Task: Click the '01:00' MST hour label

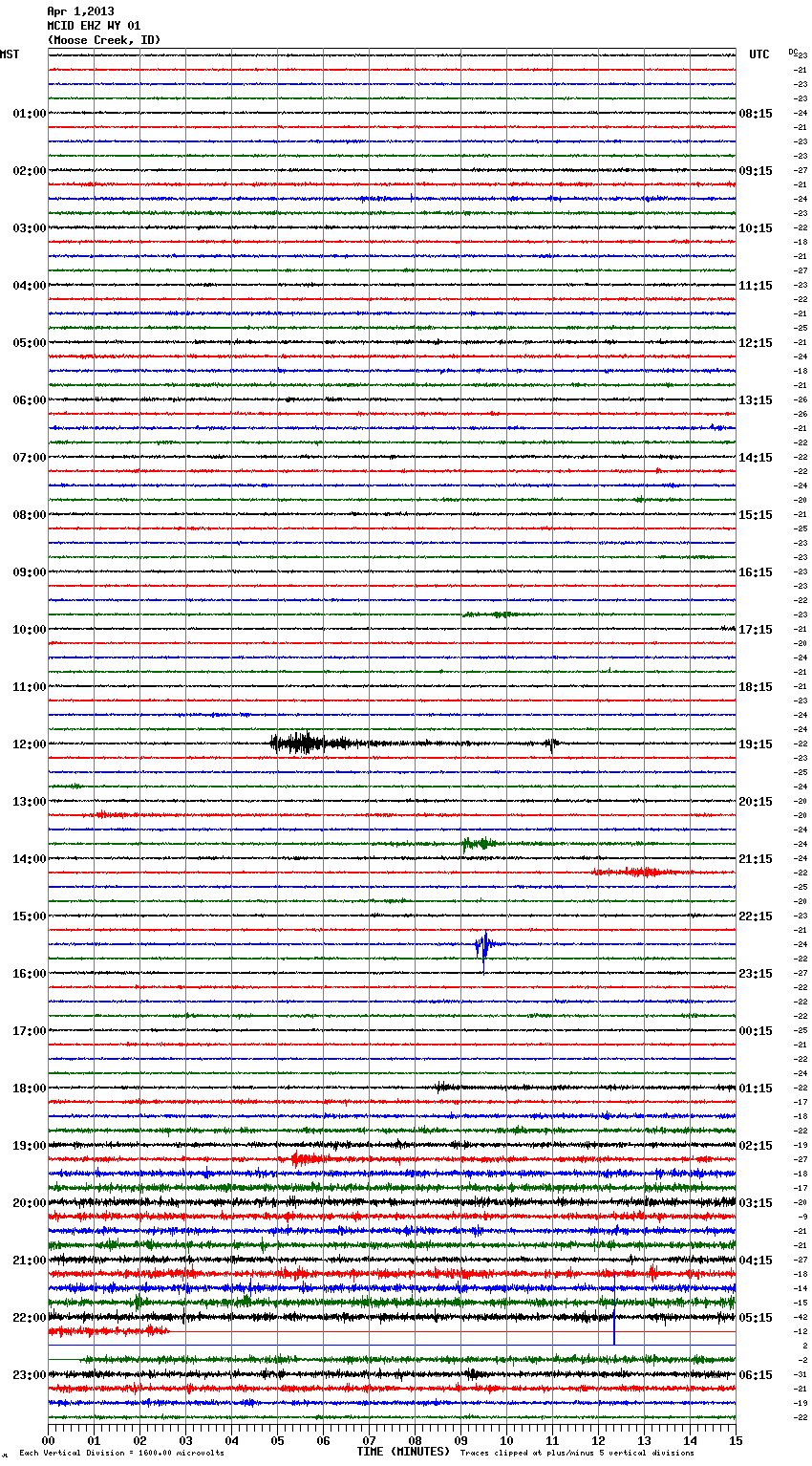Action: click(x=29, y=114)
